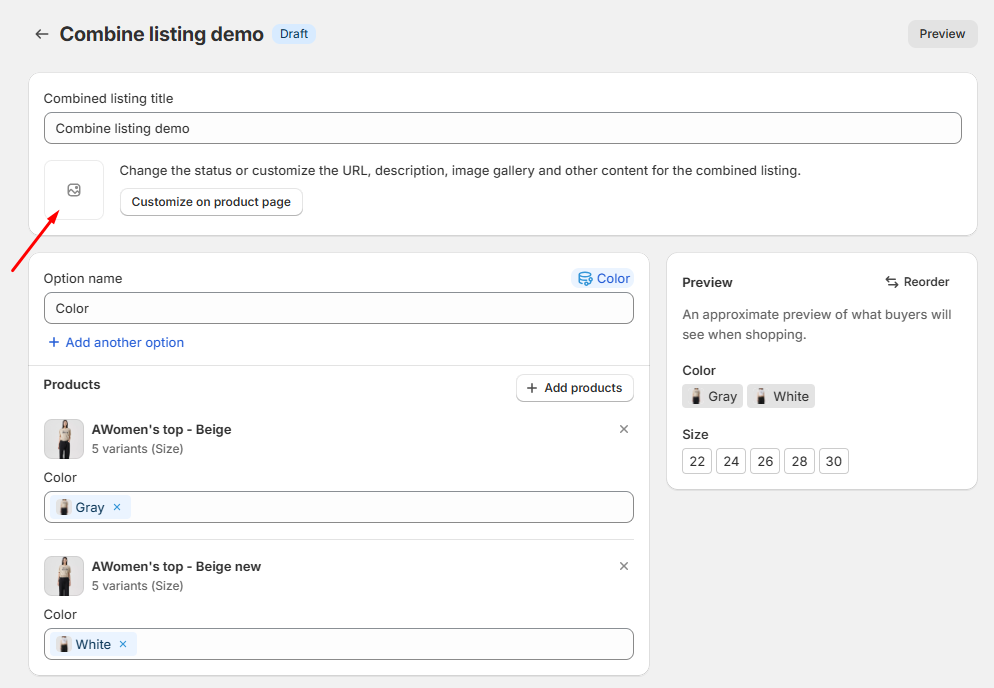Choose size 22 in the Preview panel

[697, 461]
